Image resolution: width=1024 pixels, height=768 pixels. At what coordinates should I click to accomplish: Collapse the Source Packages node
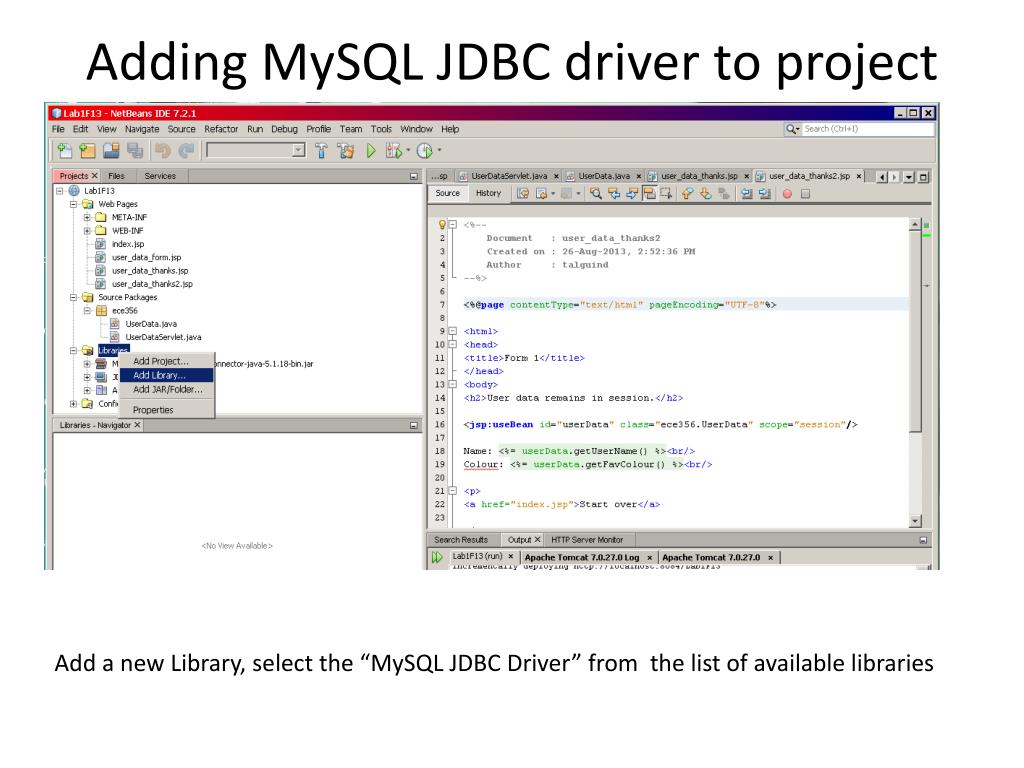(x=74, y=297)
